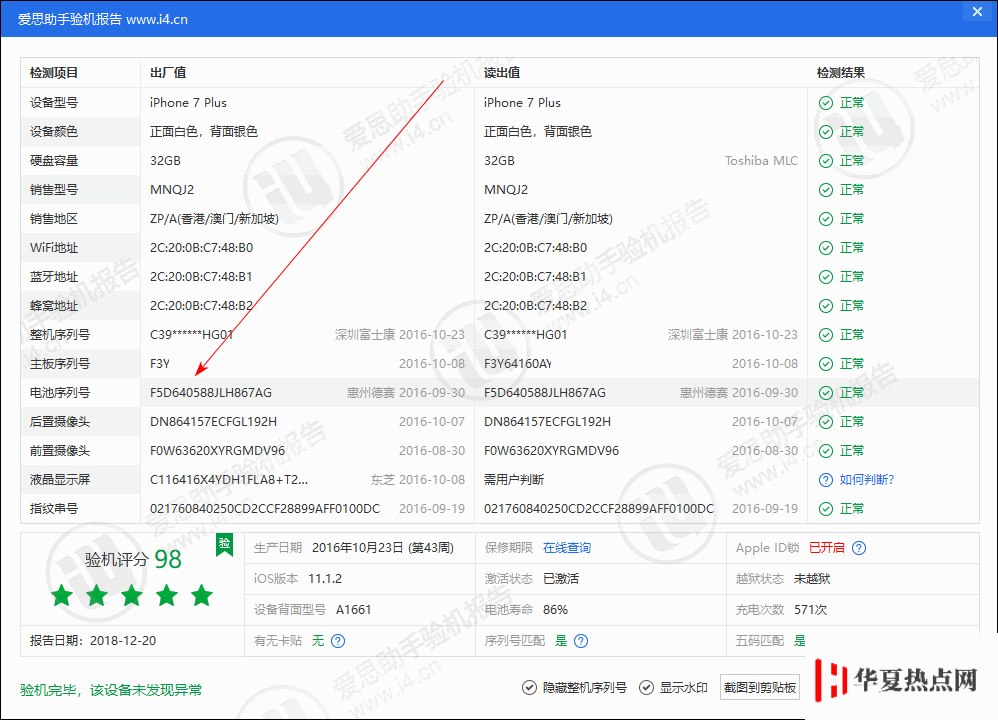Click report date 2018-12-20
The width and height of the screenshot is (998, 720).
pyautogui.click(x=123, y=641)
